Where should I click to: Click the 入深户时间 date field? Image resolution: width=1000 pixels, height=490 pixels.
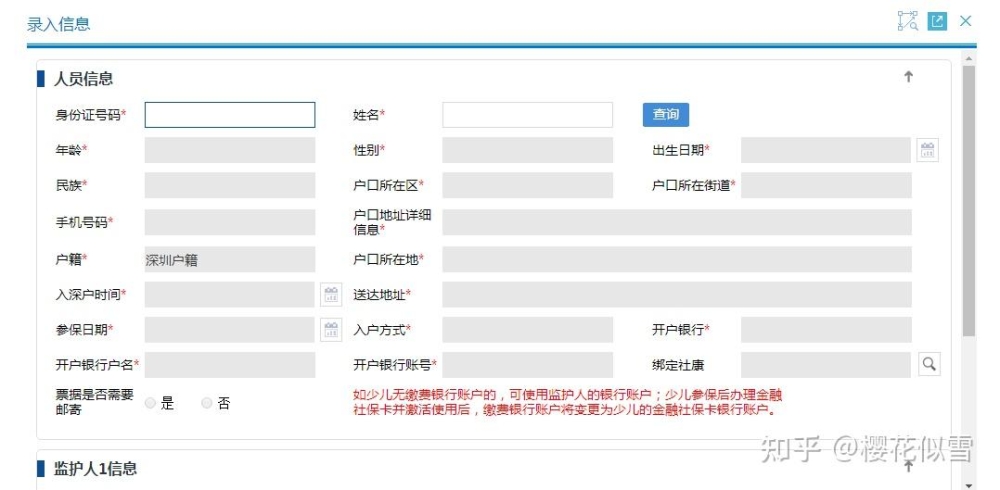pos(230,295)
